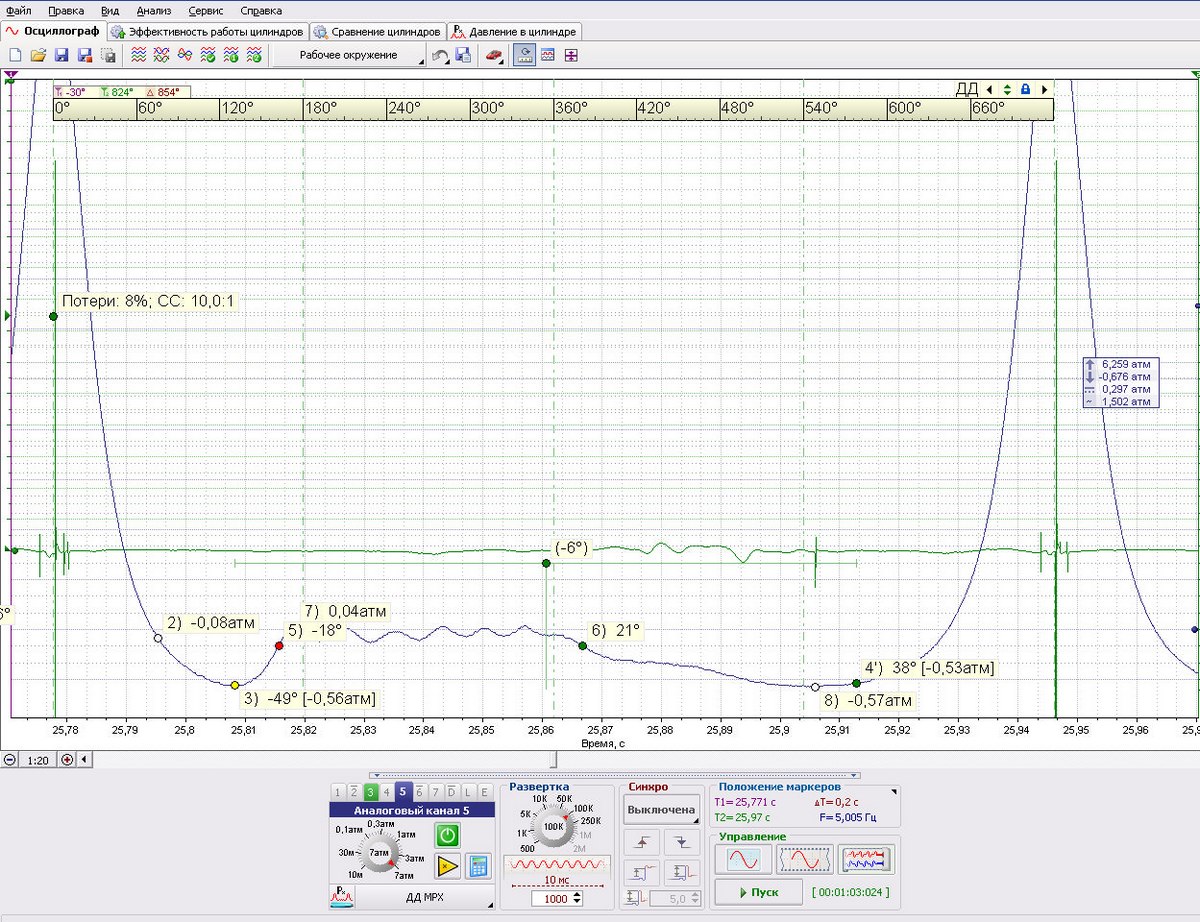Click the 7атм amplitude rotary knob
Image resolution: width=1200 pixels, height=922 pixels.
379,852
